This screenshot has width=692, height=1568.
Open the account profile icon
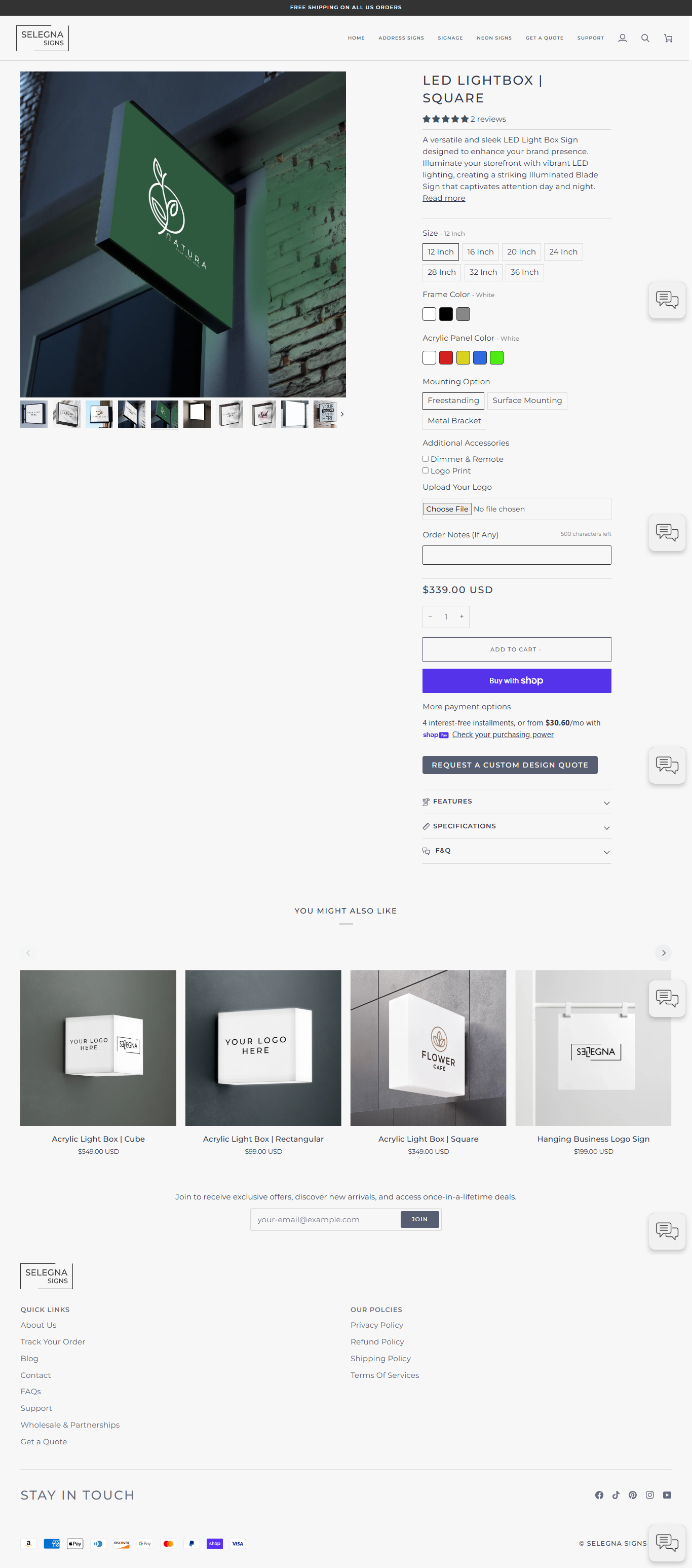(x=622, y=39)
